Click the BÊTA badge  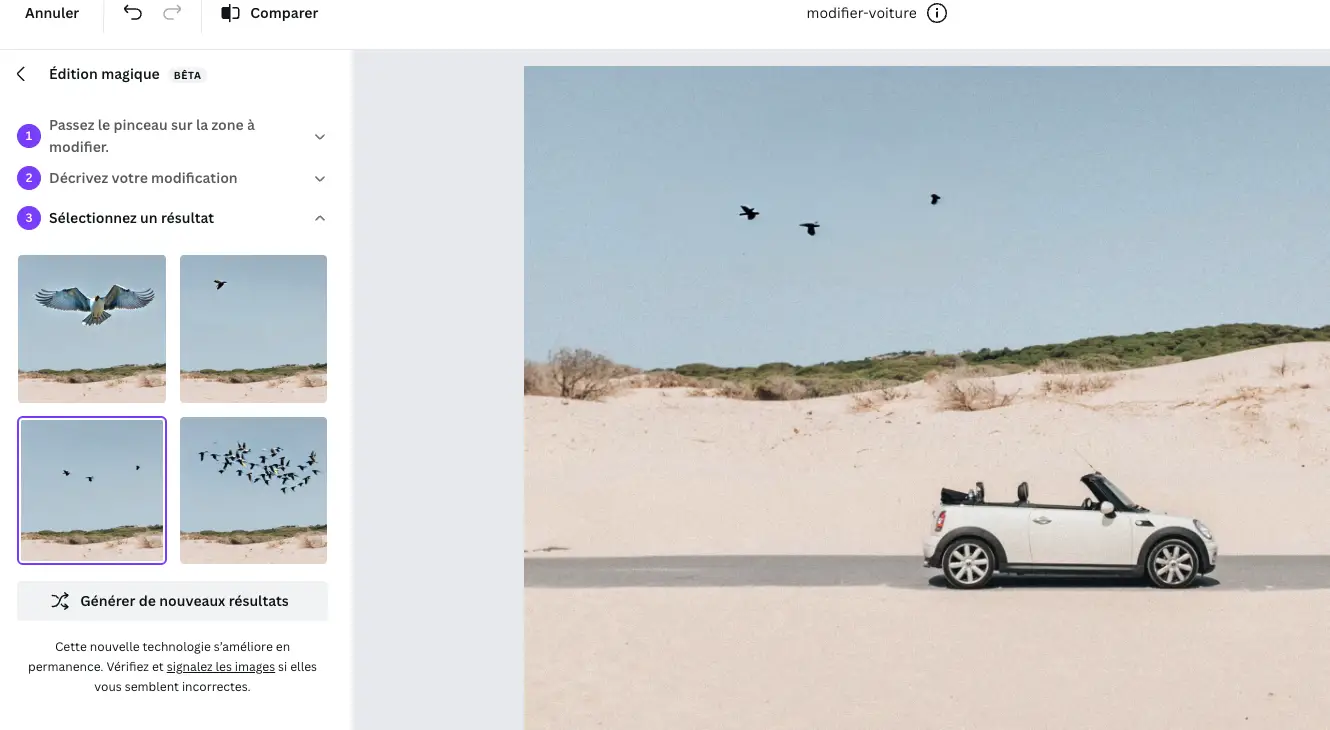coord(188,75)
